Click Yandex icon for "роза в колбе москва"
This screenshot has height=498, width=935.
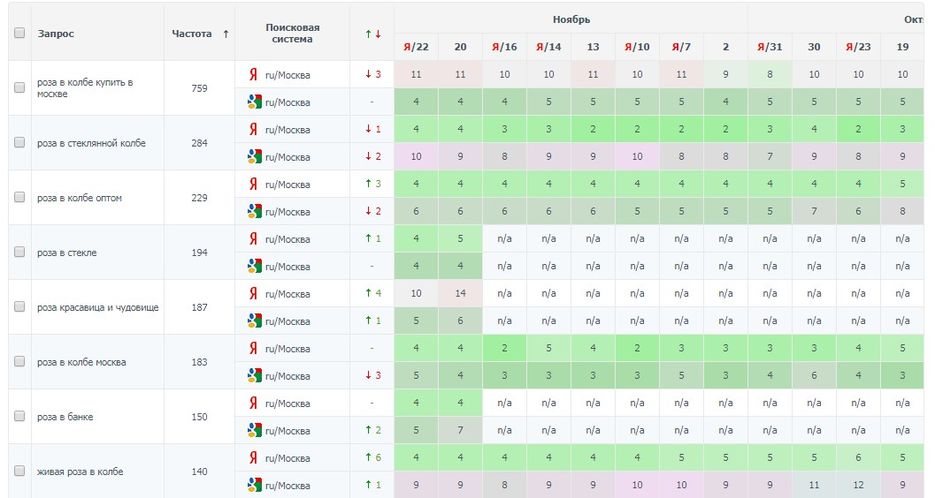(x=253, y=348)
